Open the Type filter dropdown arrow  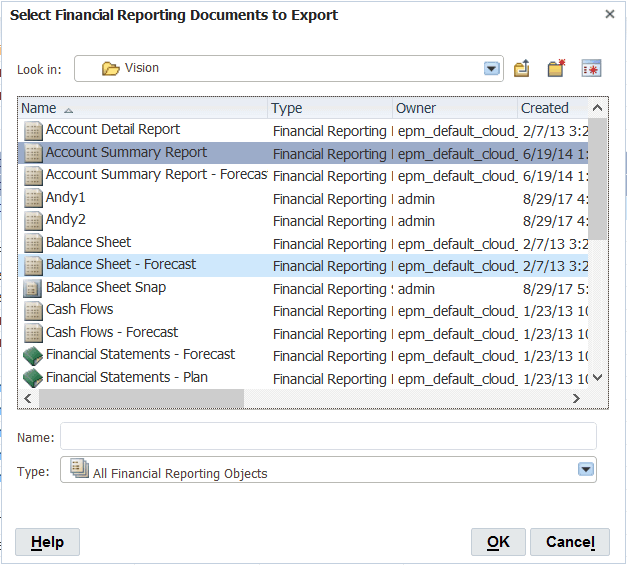tap(585, 470)
